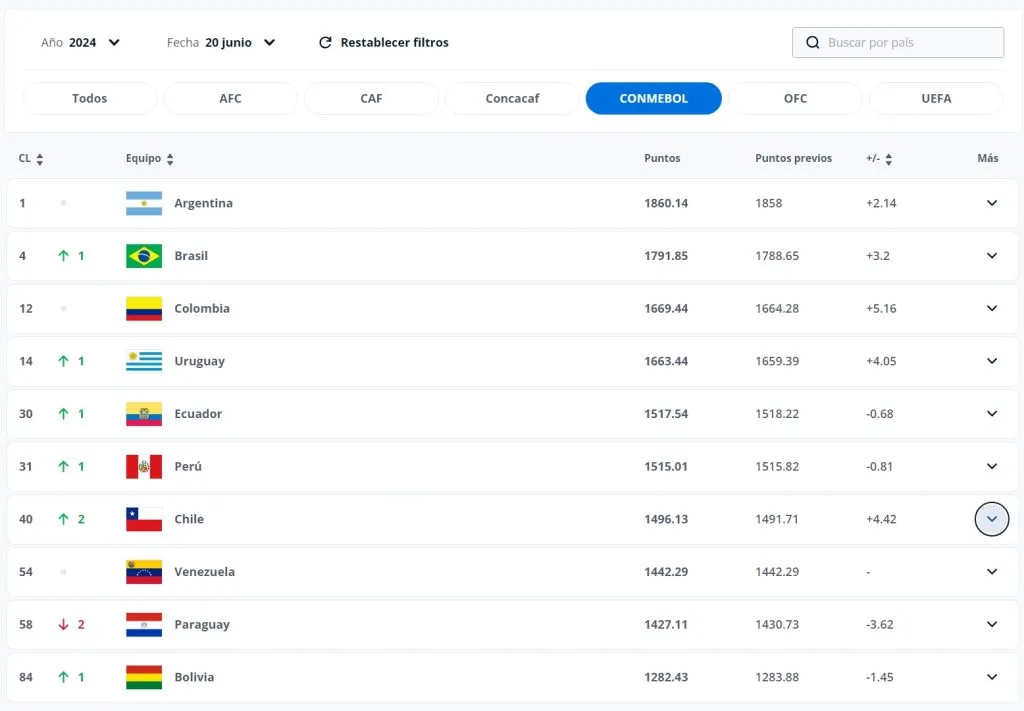Click Bolivia's points value 1282.43
The height and width of the screenshot is (711, 1024).
pyautogui.click(x=666, y=677)
